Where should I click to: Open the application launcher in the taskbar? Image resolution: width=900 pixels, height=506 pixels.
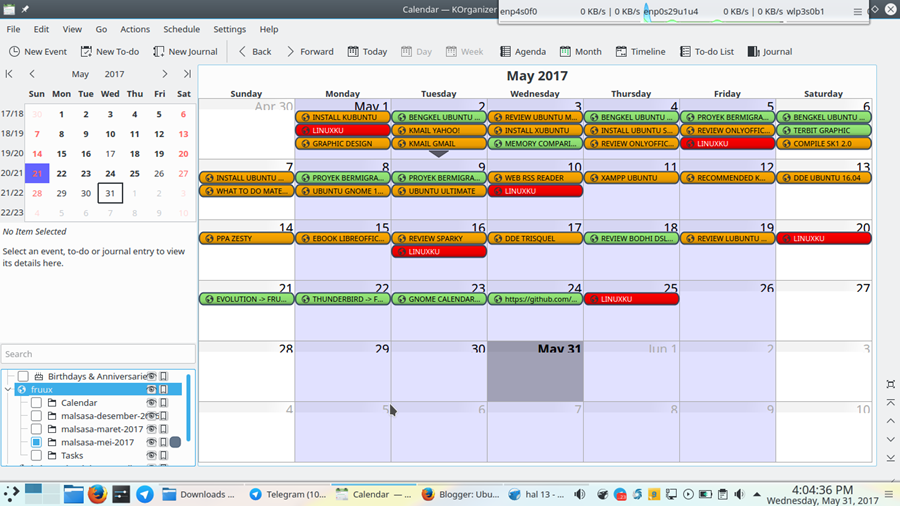11,493
